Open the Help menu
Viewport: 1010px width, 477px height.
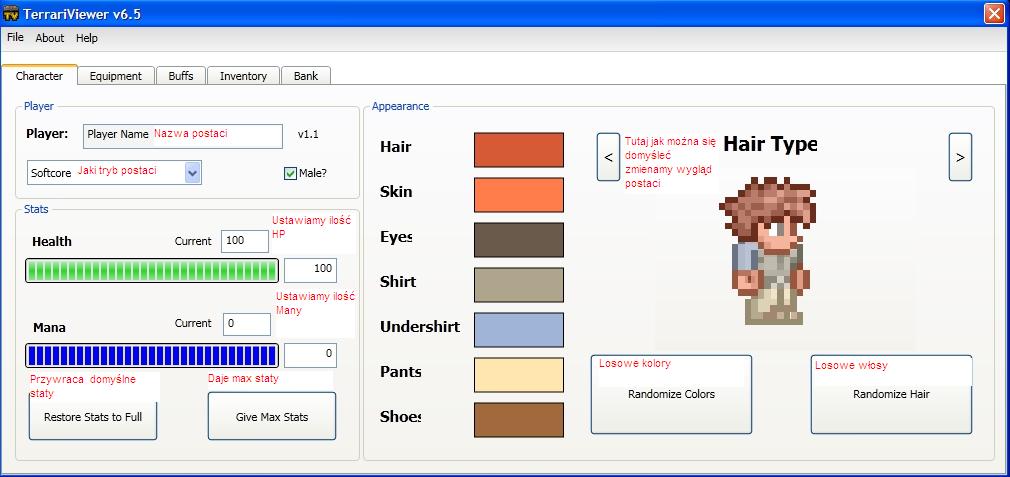point(87,38)
